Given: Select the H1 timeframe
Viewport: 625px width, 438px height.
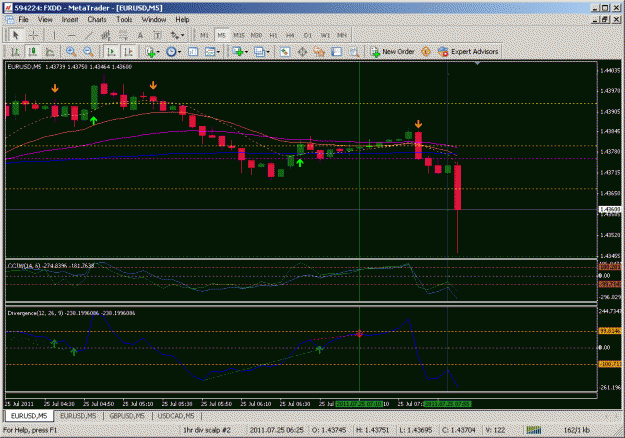Looking at the screenshot, I should pos(273,35).
